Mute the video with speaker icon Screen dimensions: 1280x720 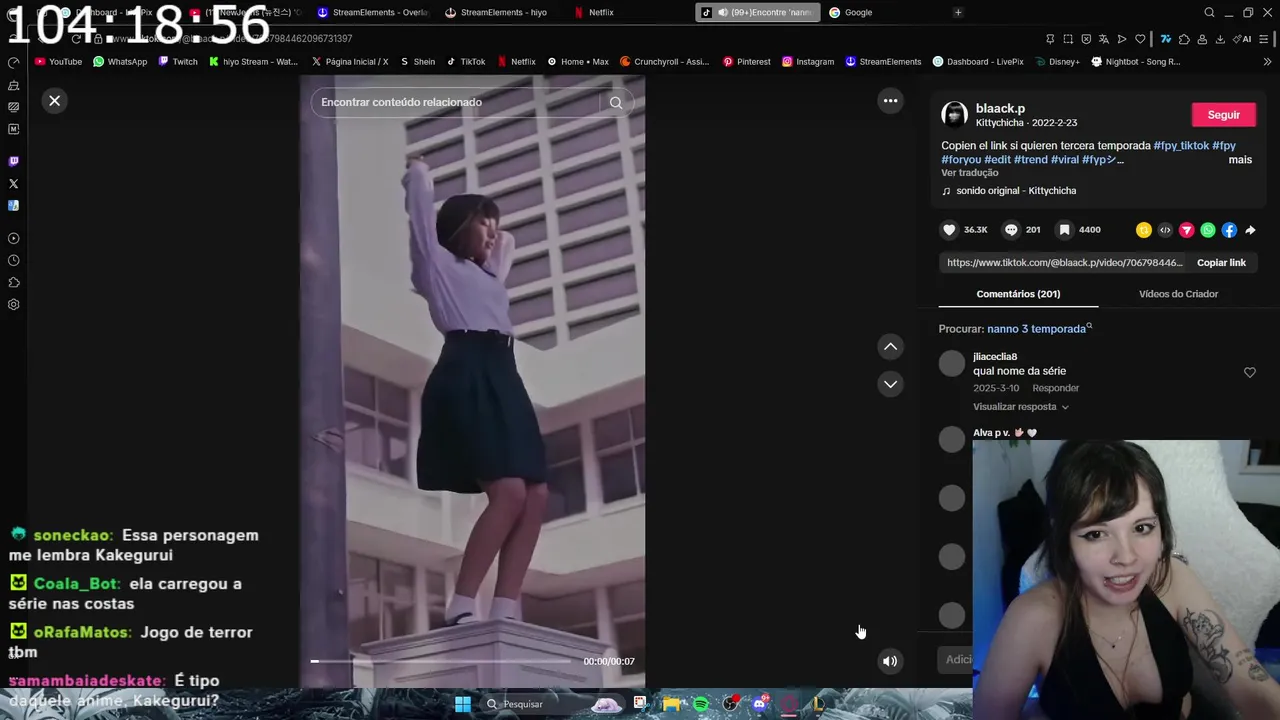click(x=890, y=661)
